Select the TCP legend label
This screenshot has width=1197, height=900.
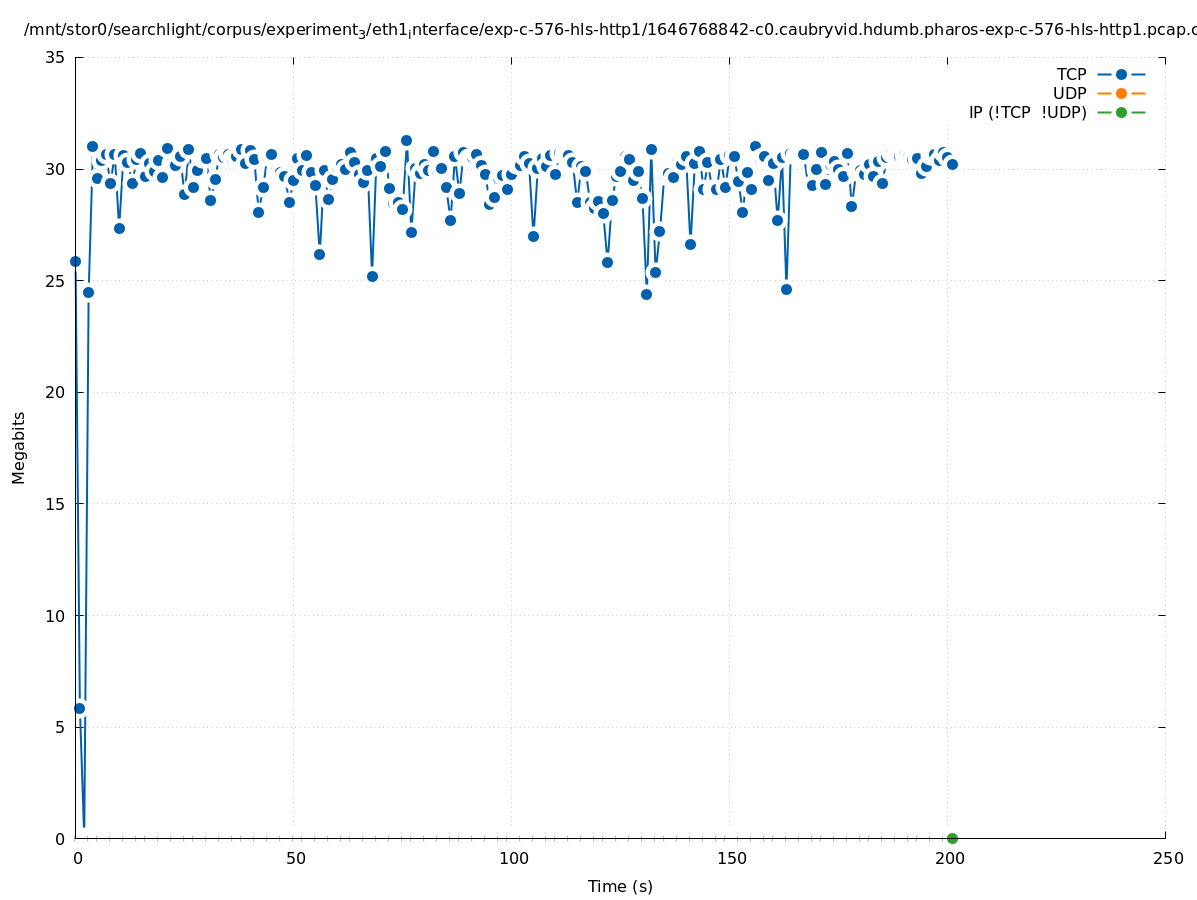click(x=1071, y=74)
